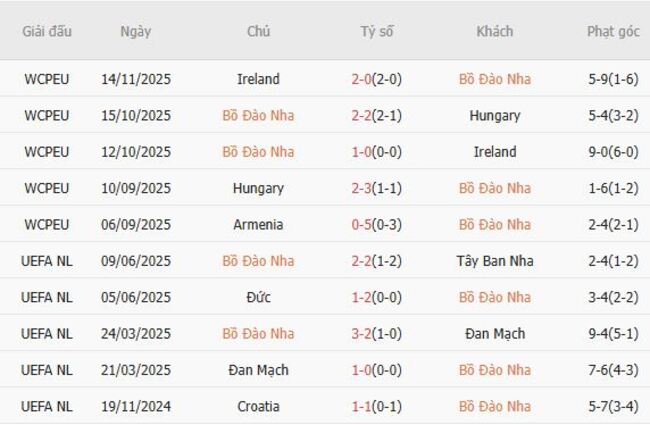Click the 1-2 score of Đức match

376,297
